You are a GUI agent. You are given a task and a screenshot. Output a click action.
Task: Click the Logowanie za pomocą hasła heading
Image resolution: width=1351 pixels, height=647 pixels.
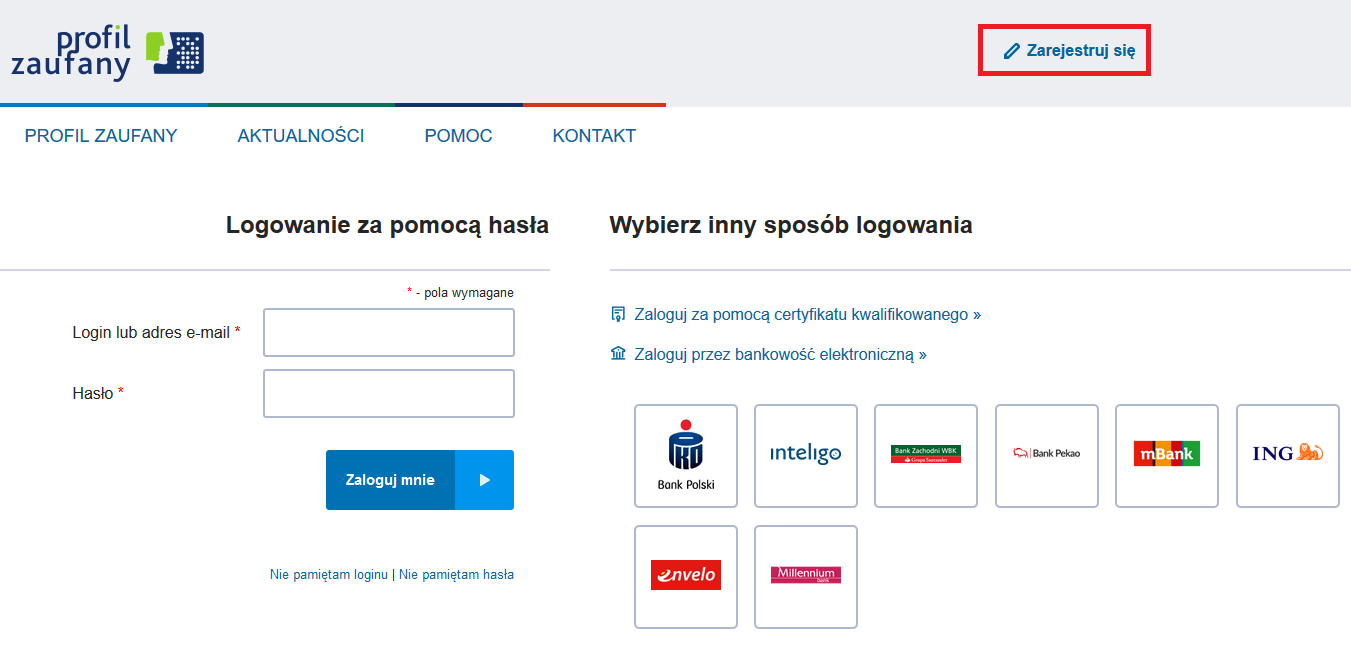tap(387, 225)
